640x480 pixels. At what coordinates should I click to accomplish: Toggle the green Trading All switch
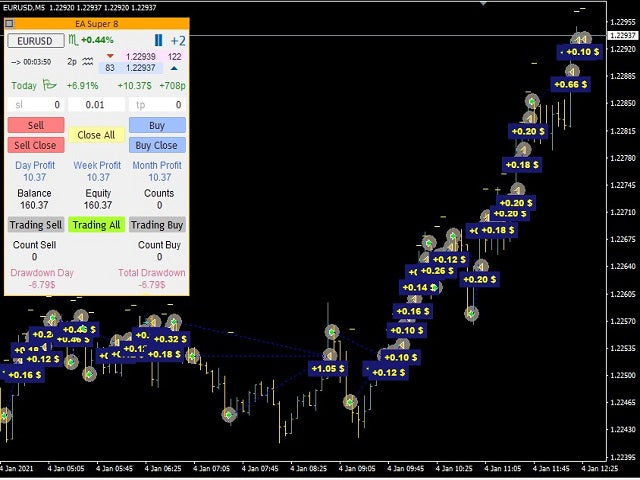[x=96, y=225]
